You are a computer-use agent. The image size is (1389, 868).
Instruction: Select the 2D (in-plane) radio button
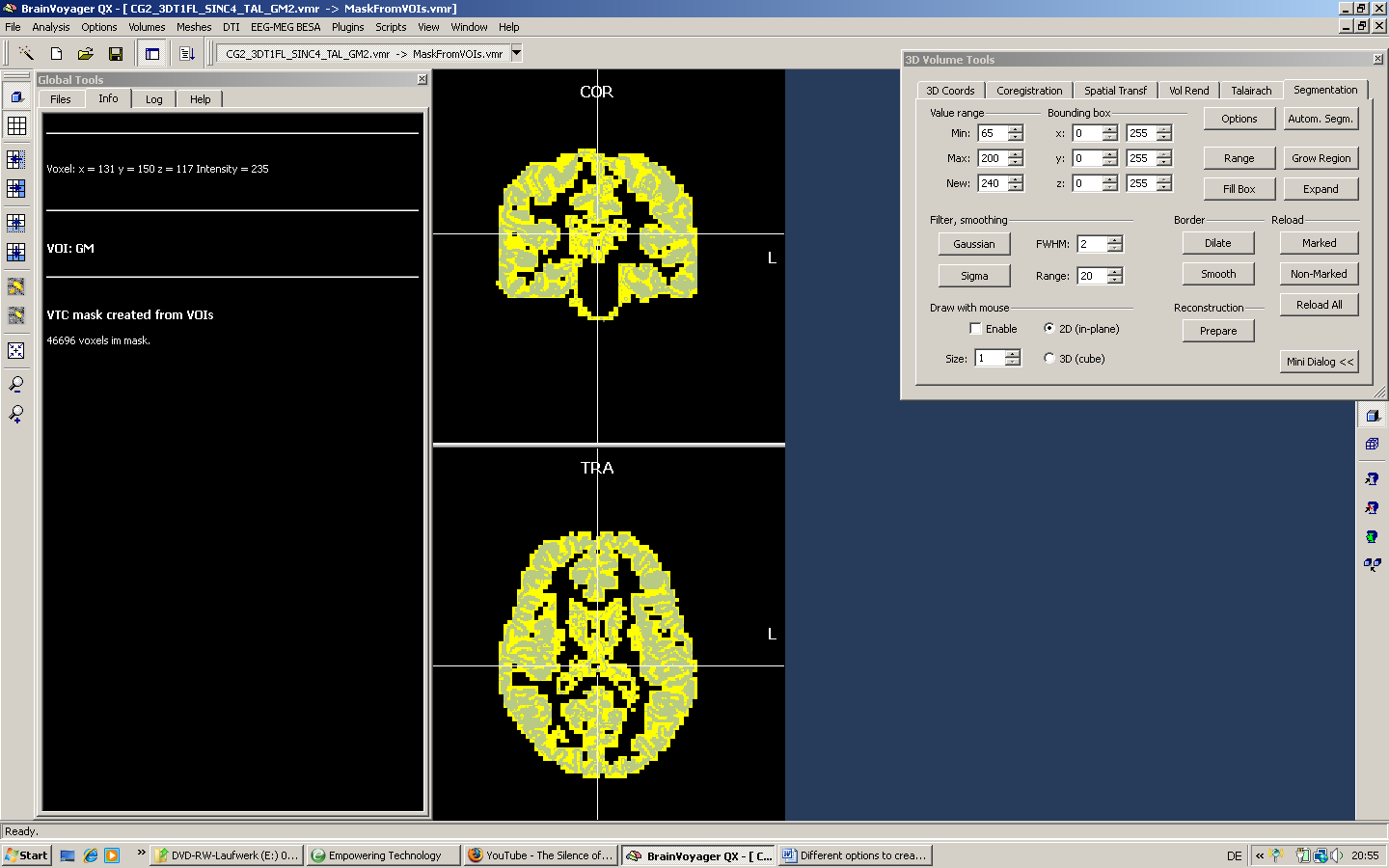coord(1049,329)
